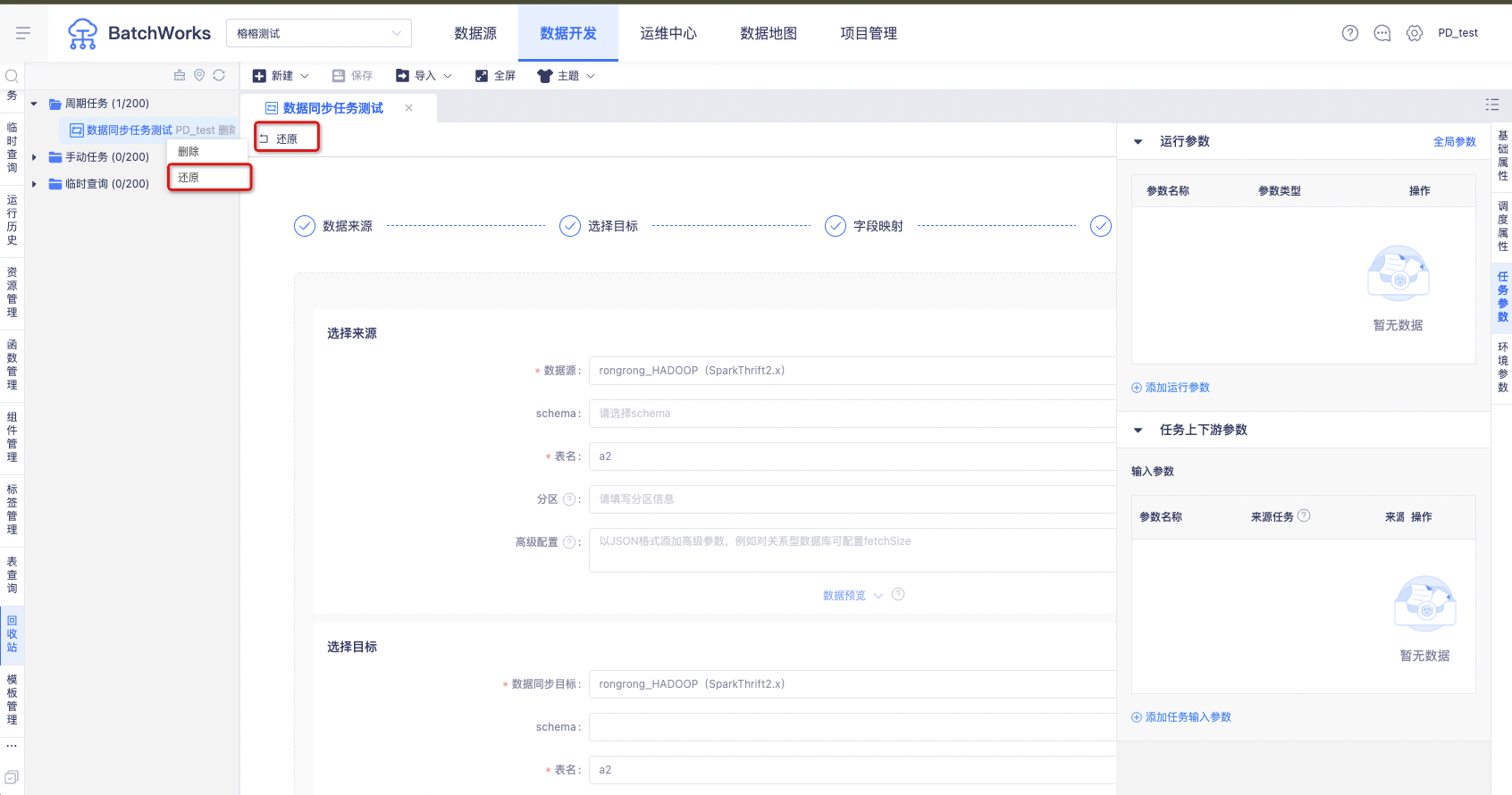Viewport: 1512px width, 795px height.
Task: Click the 高级配置 JSON text area
Action: [853, 550]
